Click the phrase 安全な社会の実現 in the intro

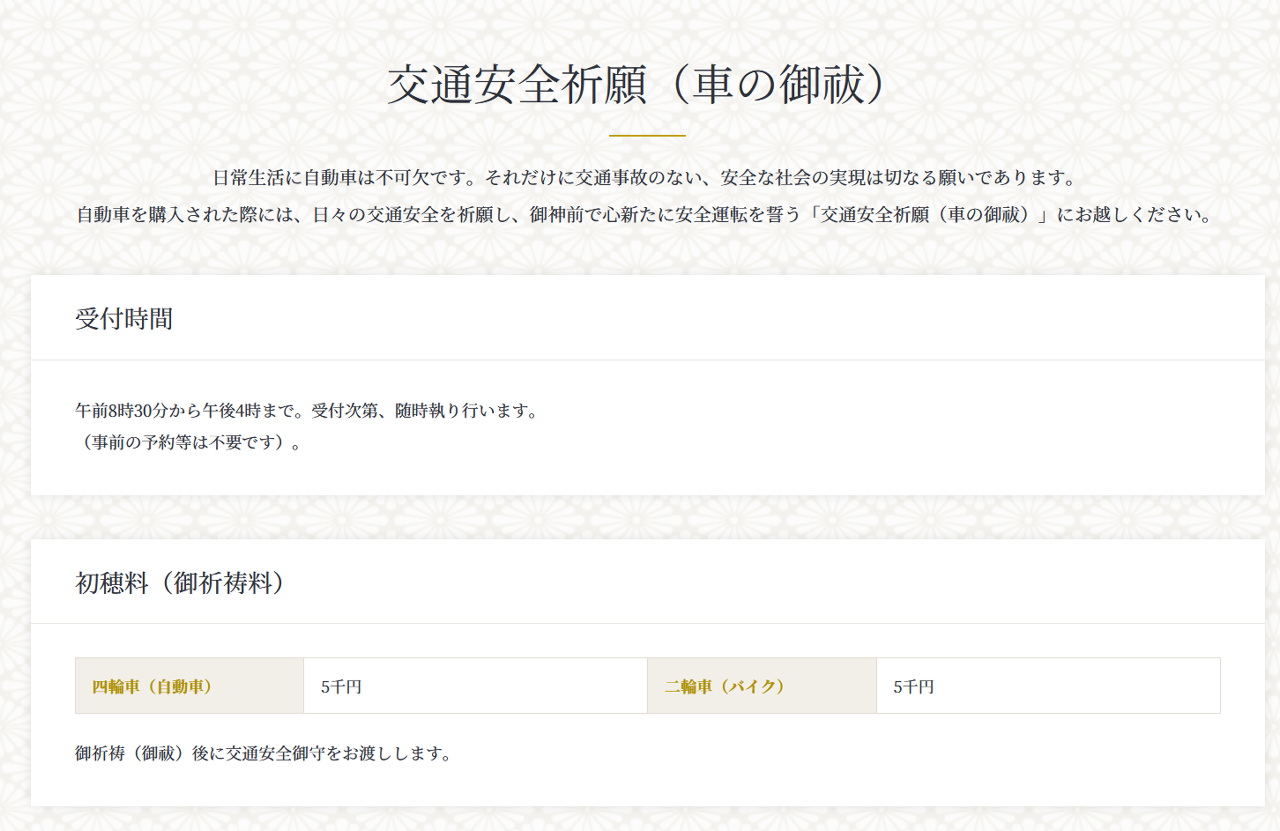click(792, 179)
